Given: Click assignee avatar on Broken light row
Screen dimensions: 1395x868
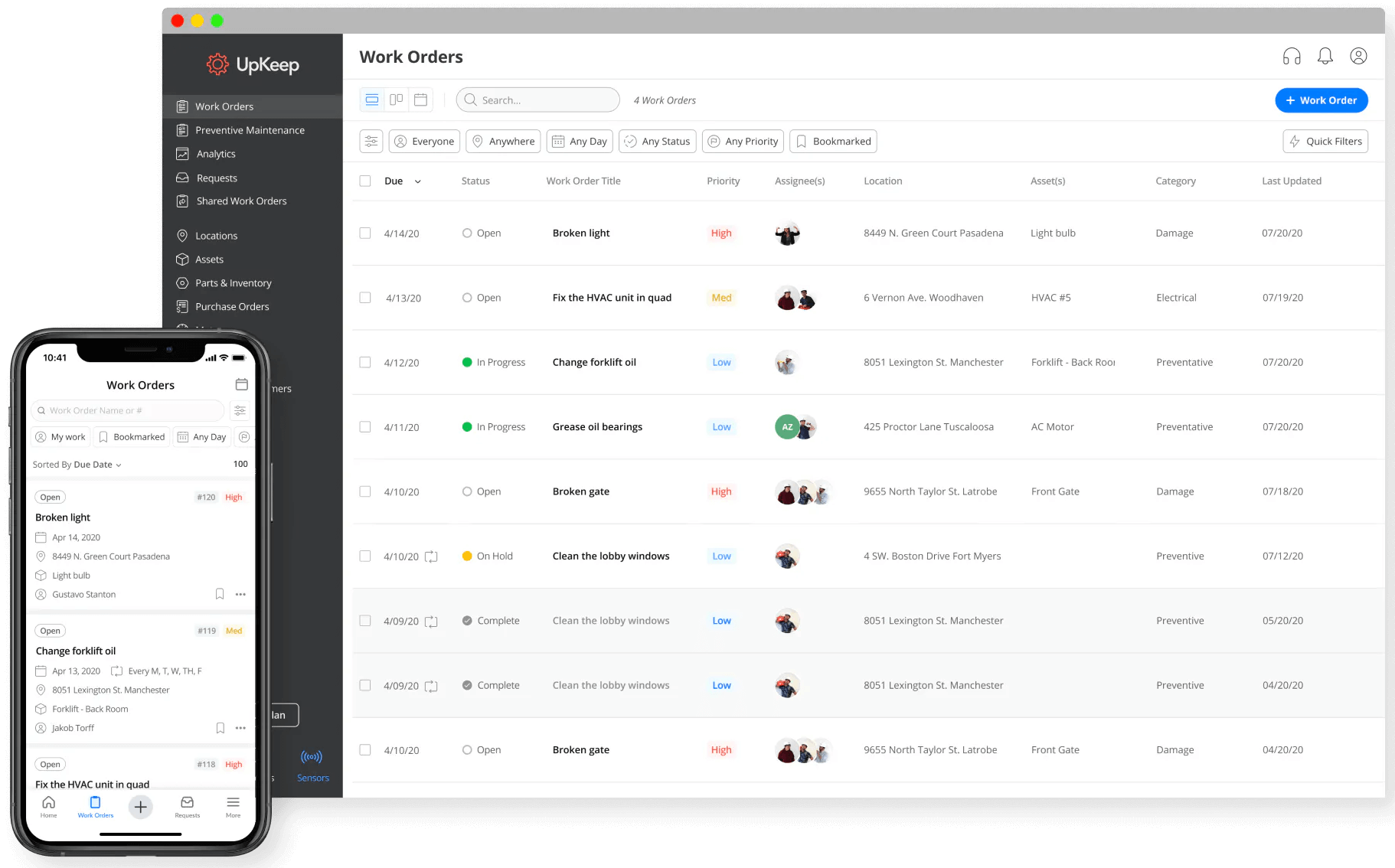Looking at the screenshot, I should click(787, 233).
